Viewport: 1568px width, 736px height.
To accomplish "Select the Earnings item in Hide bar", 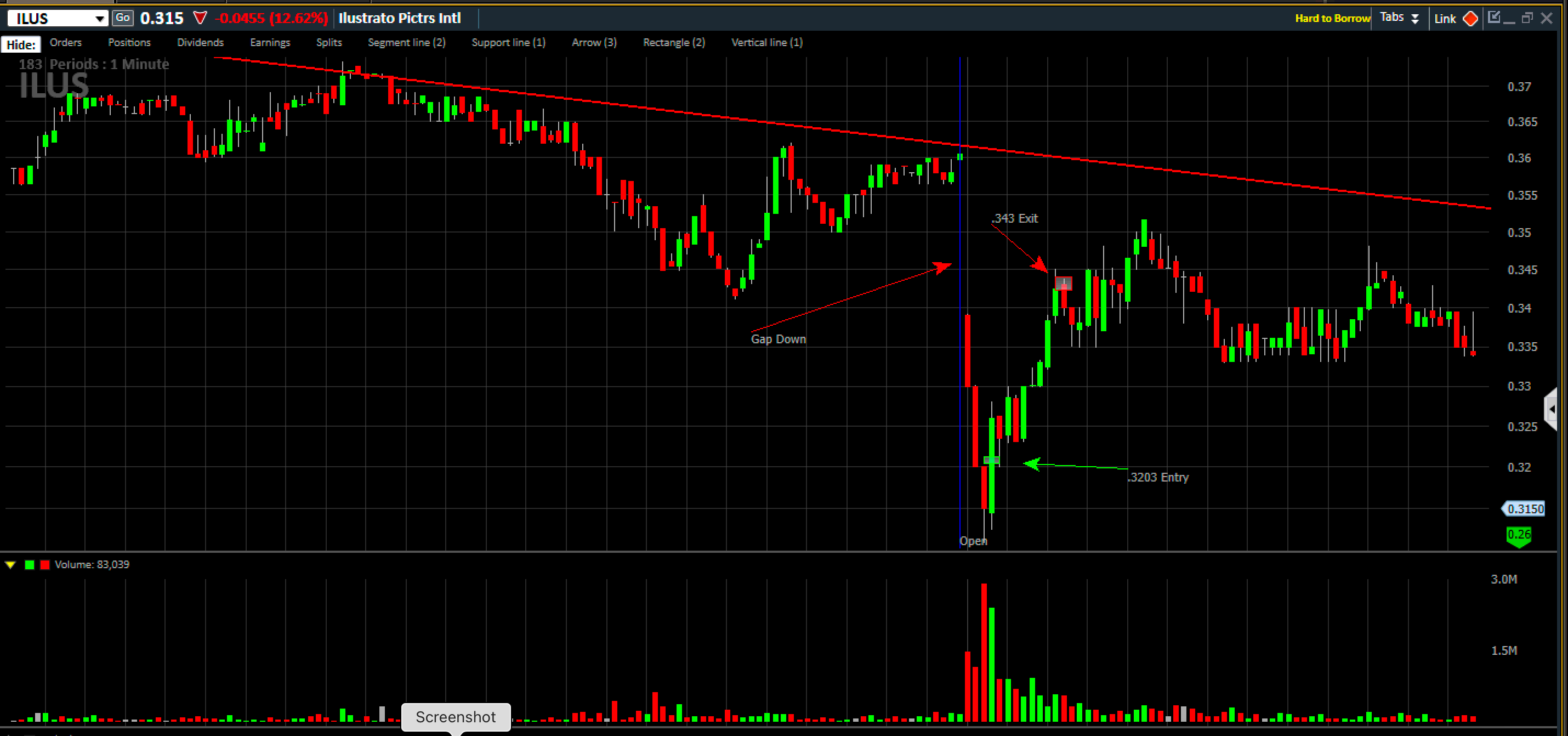I will click(270, 43).
